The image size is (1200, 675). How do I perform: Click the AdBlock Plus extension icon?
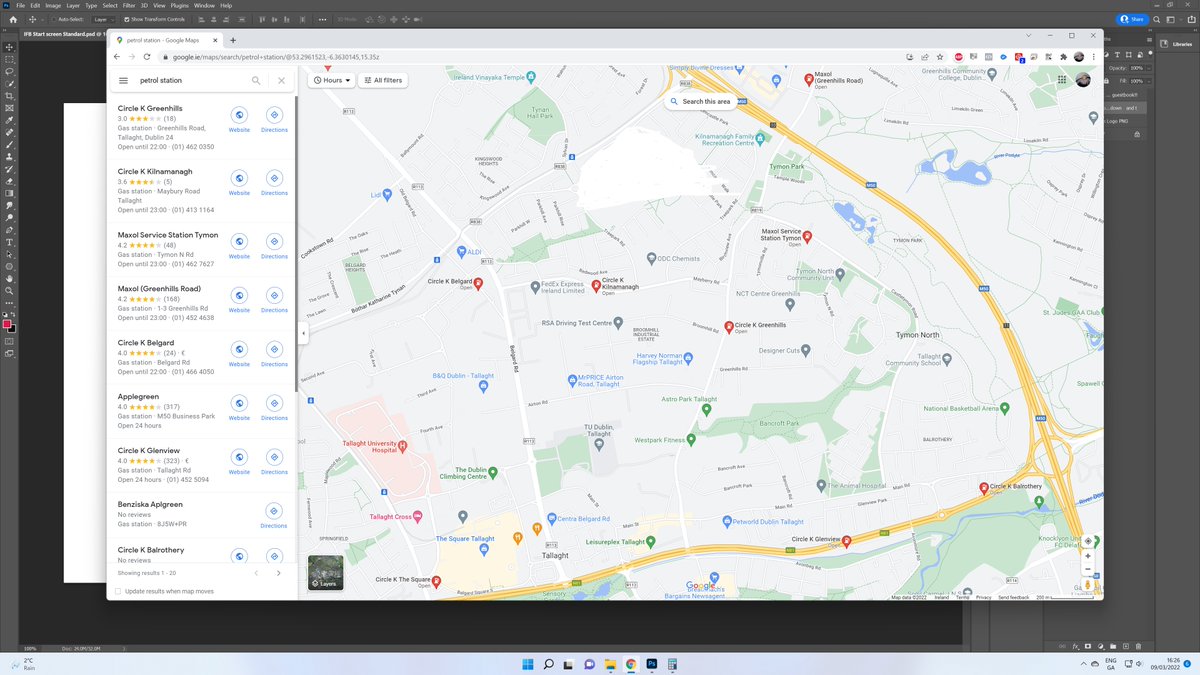point(958,56)
